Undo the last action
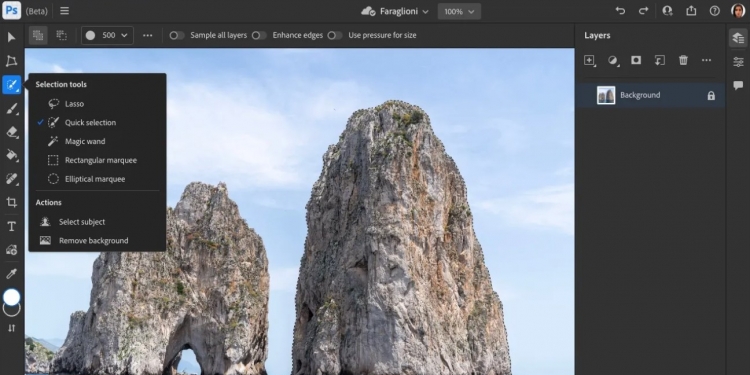Screen dimensions: 750x375 click(x=620, y=11)
